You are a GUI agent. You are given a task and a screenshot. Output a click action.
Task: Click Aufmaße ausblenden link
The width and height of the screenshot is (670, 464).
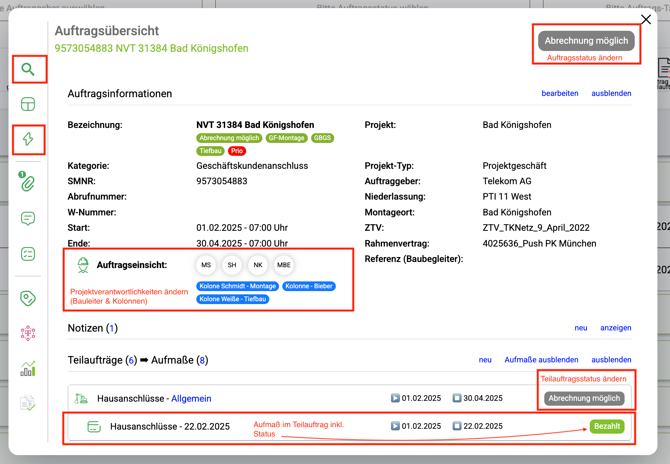[x=541, y=359]
